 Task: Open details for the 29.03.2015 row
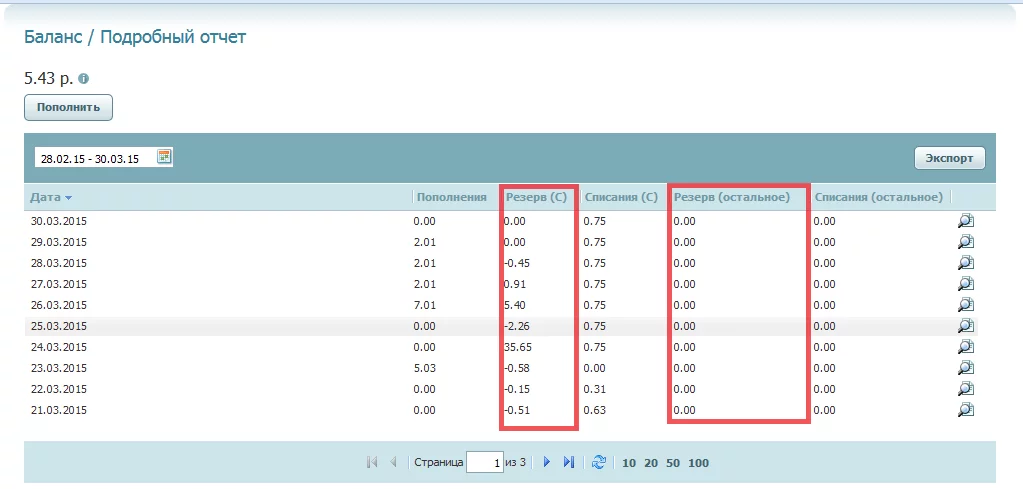pos(966,242)
